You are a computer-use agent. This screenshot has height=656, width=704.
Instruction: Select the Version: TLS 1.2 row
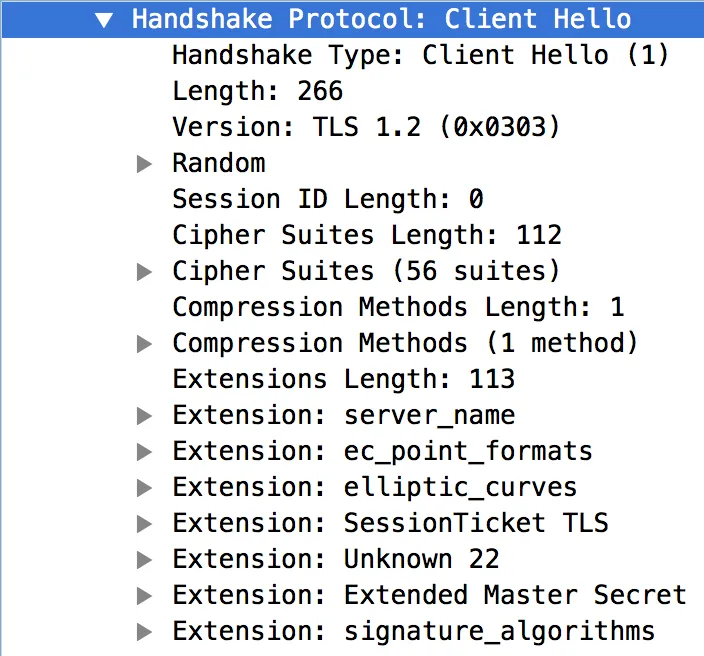point(366,127)
